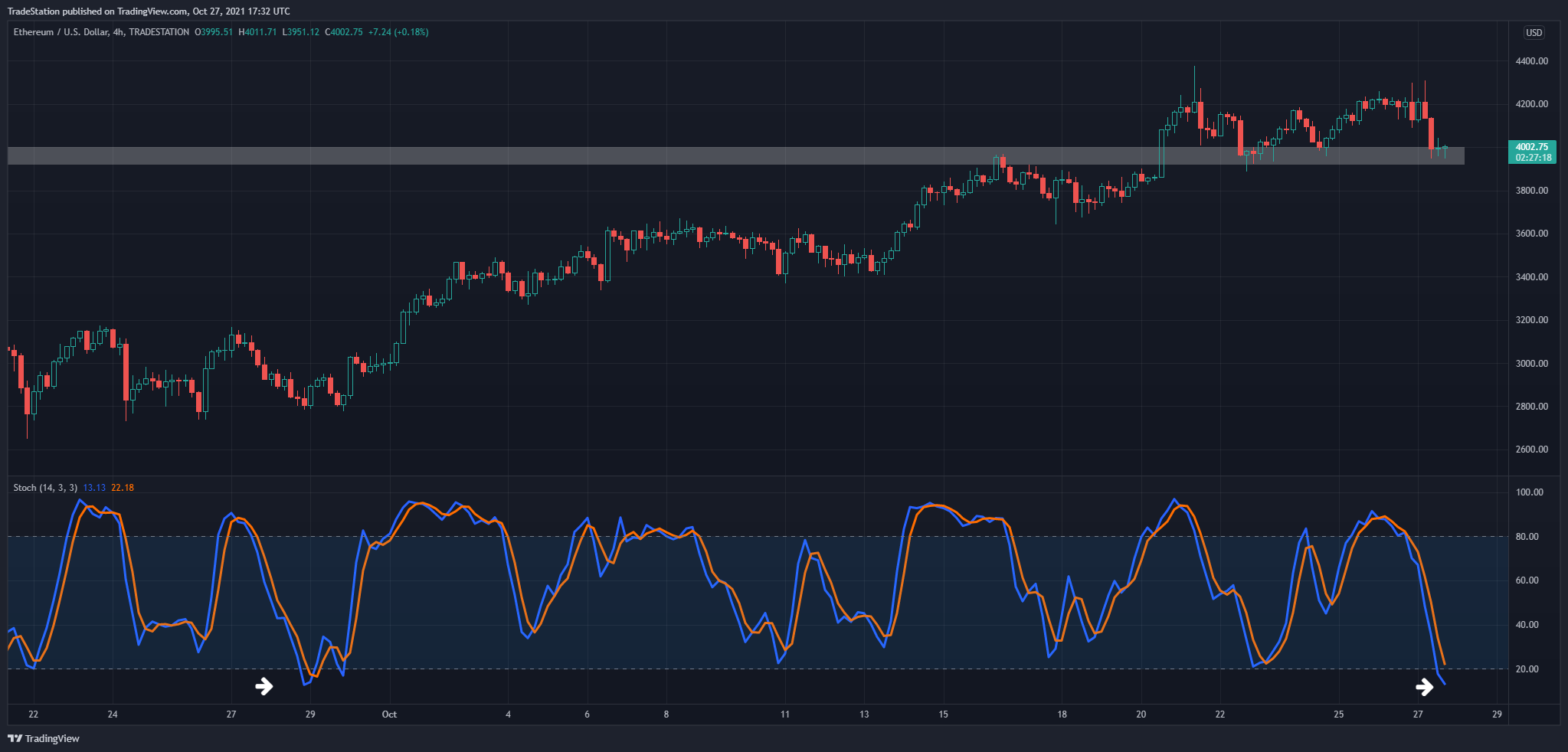Click the 6 date label on time axis

click(x=588, y=714)
